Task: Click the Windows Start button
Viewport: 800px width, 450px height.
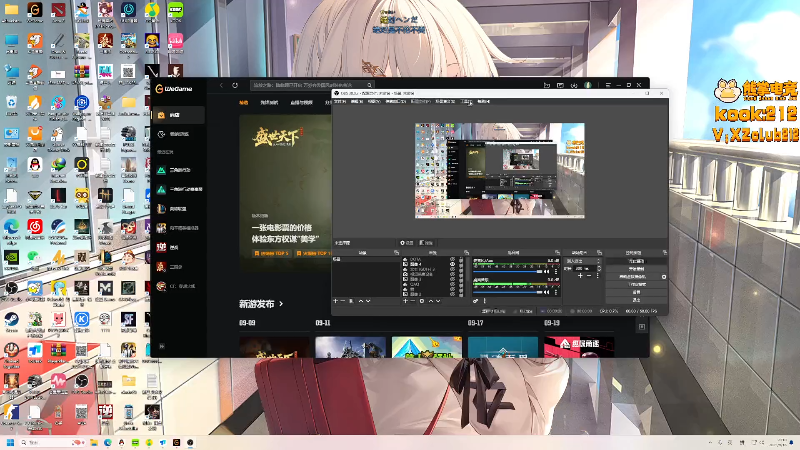Action: click(10, 442)
